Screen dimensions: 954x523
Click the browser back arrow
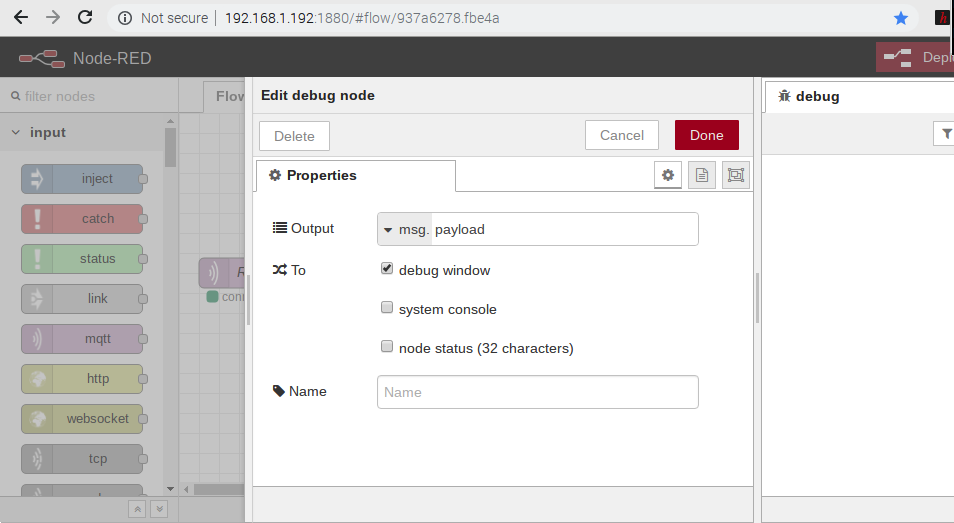pos(20,18)
